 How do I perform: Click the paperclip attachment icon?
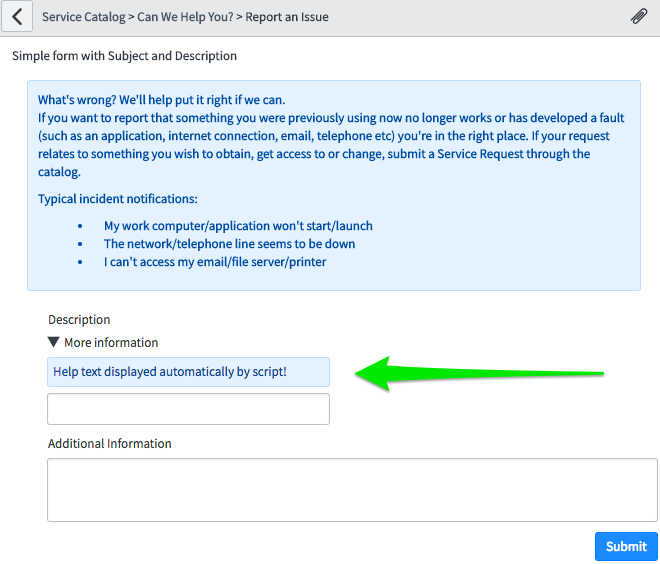click(639, 17)
